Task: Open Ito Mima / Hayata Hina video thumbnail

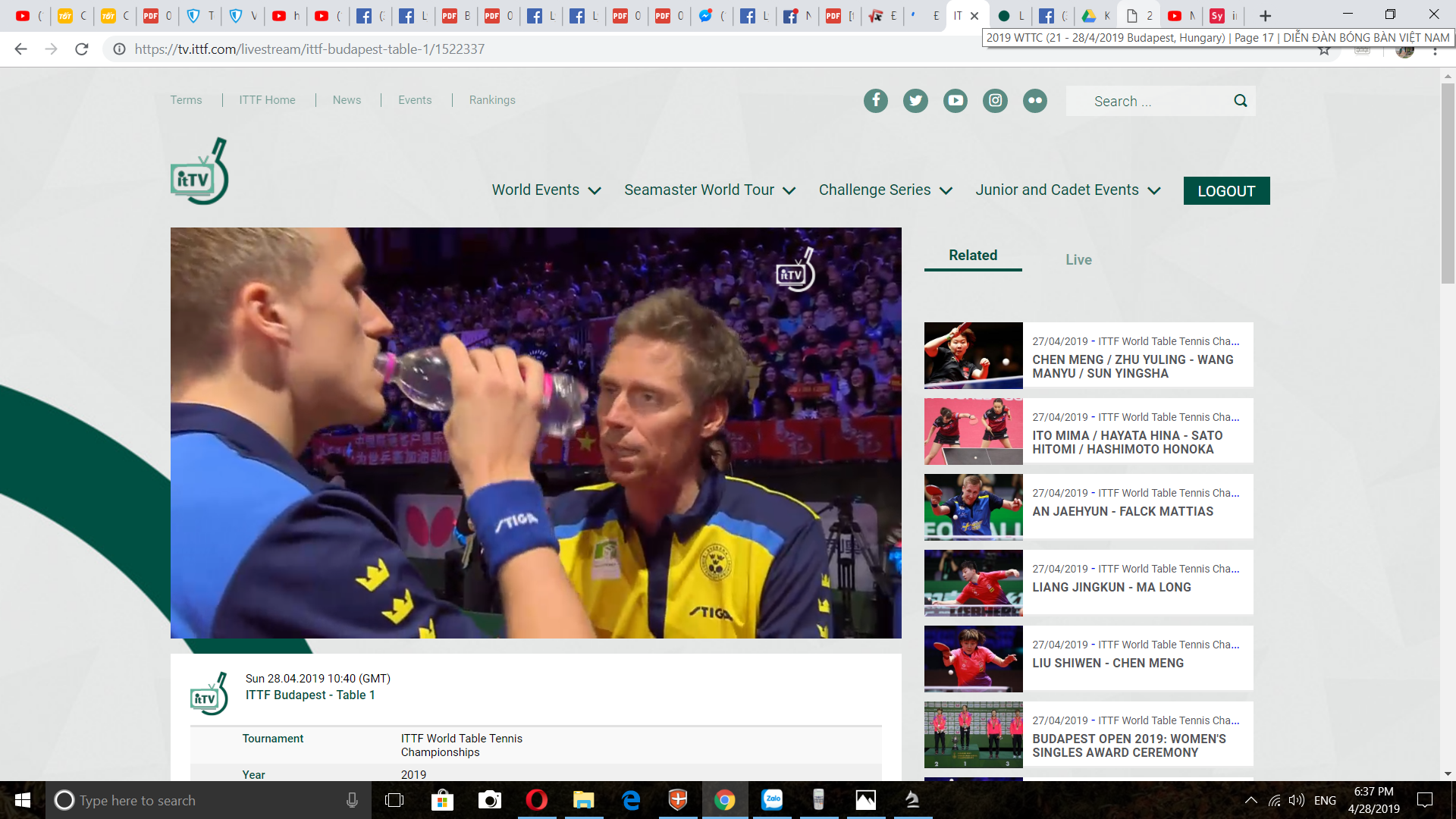Action: (973, 431)
